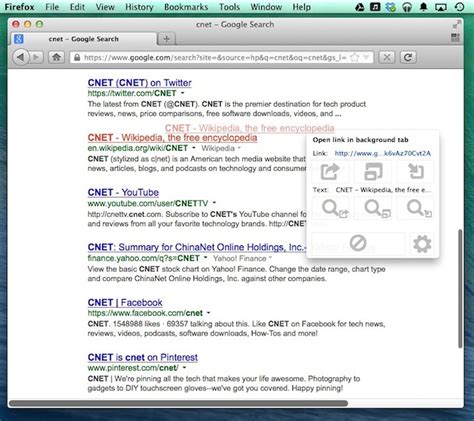Click the 'Open link in background tab' heading
The width and height of the screenshot is (474, 421).
[360, 140]
